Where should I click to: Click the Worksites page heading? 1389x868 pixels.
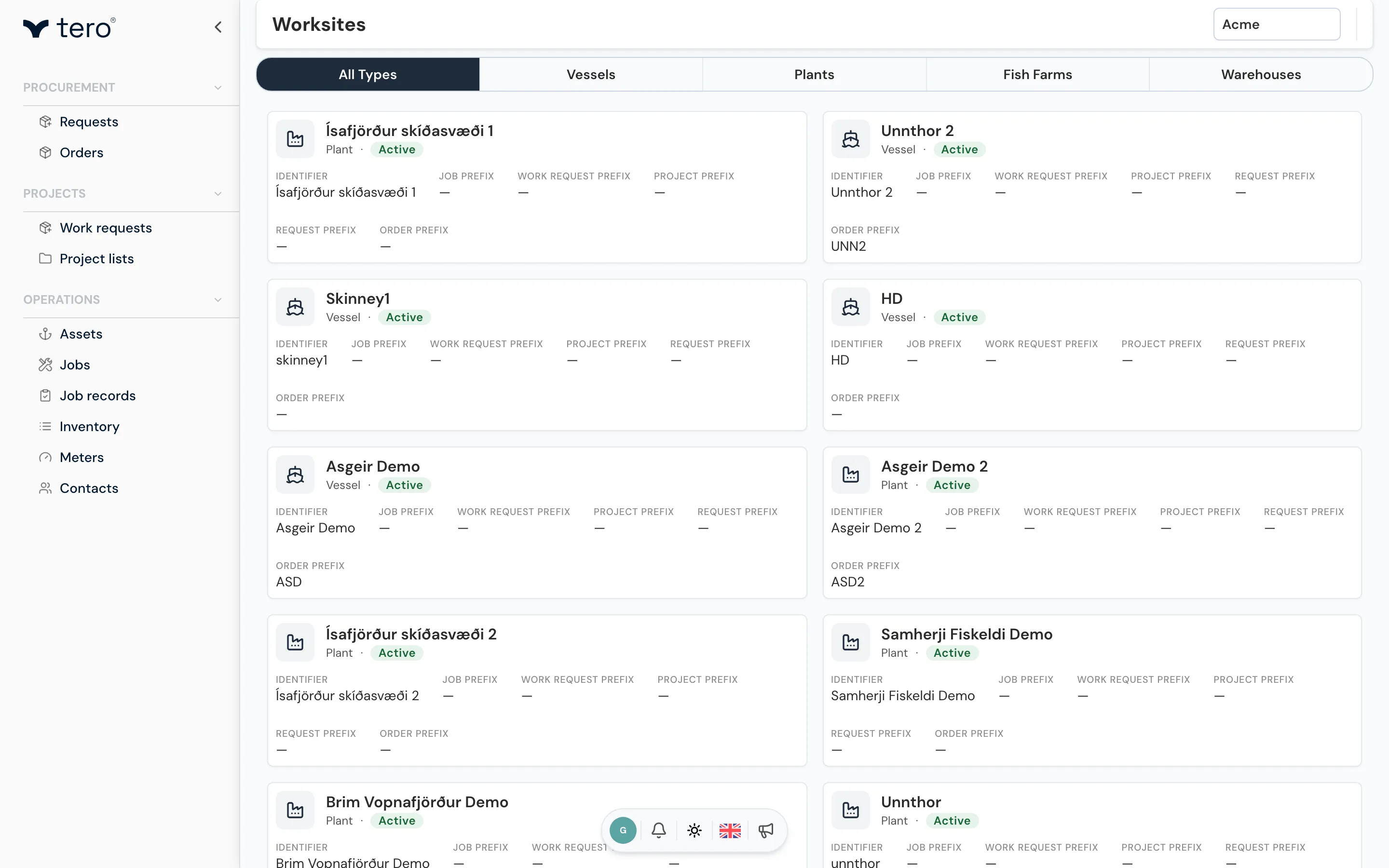coord(318,24)
